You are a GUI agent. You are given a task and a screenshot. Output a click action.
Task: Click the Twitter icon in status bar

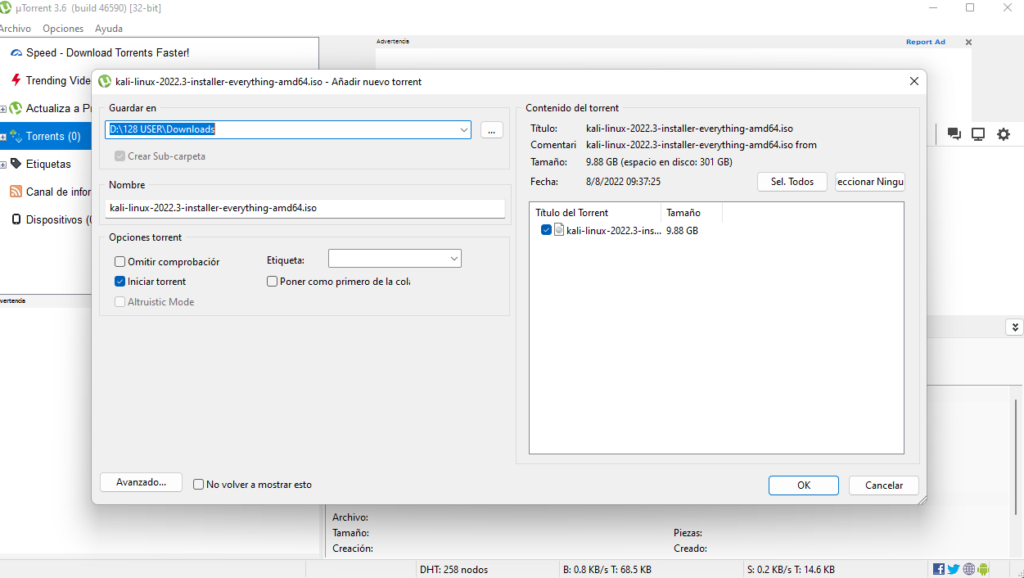[x=953, y=569]
